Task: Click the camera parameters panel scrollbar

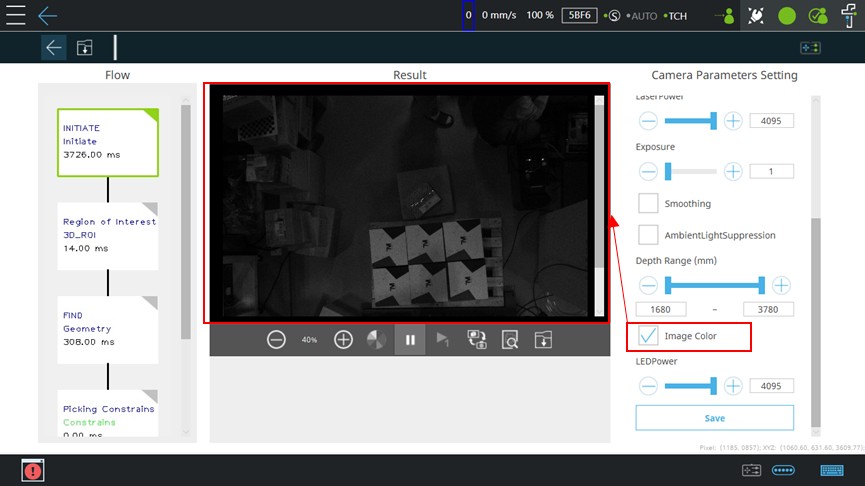Action: click(816, 323)
